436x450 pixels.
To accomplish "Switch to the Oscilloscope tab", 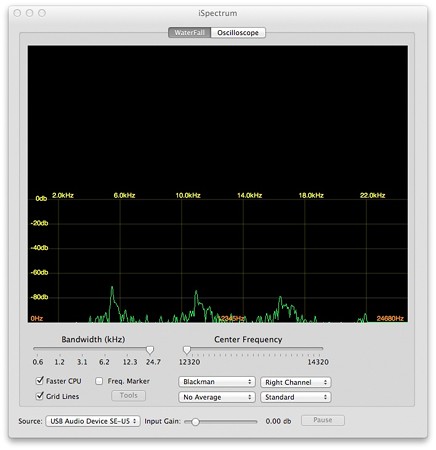I will [238, 33].
